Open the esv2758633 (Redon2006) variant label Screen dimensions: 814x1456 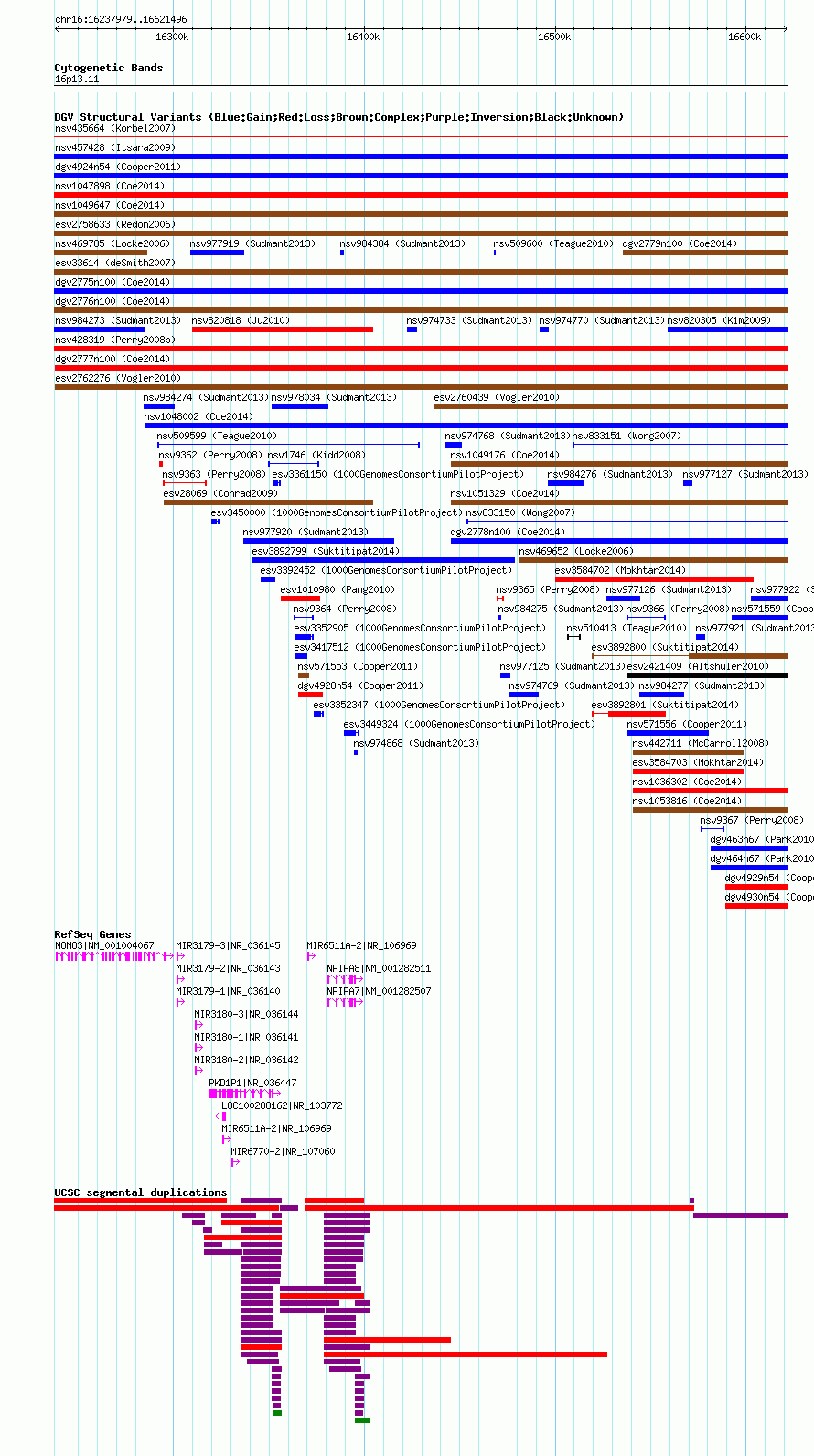[114, 224]
